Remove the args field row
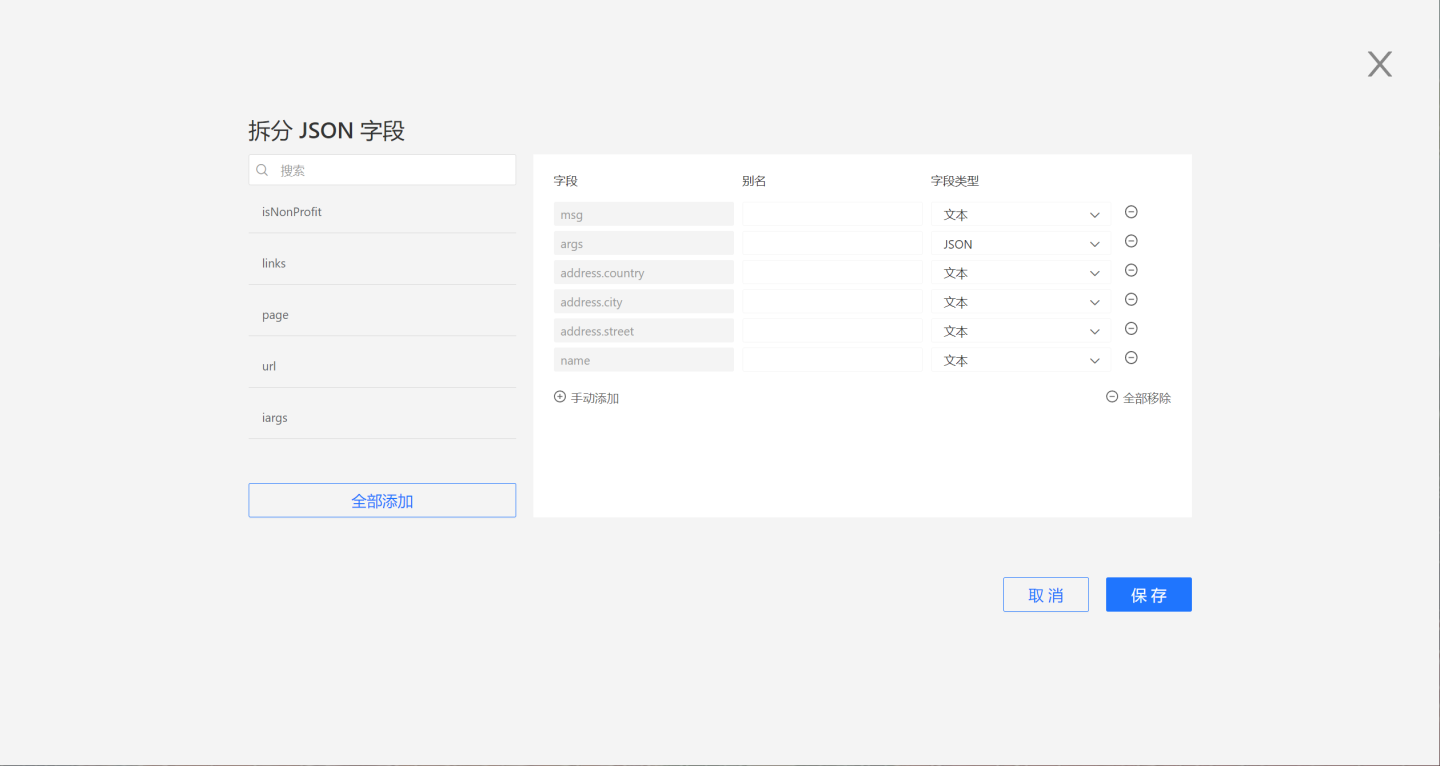The width and height of the screenshot is (1440, 766). tap(1131, 241)
